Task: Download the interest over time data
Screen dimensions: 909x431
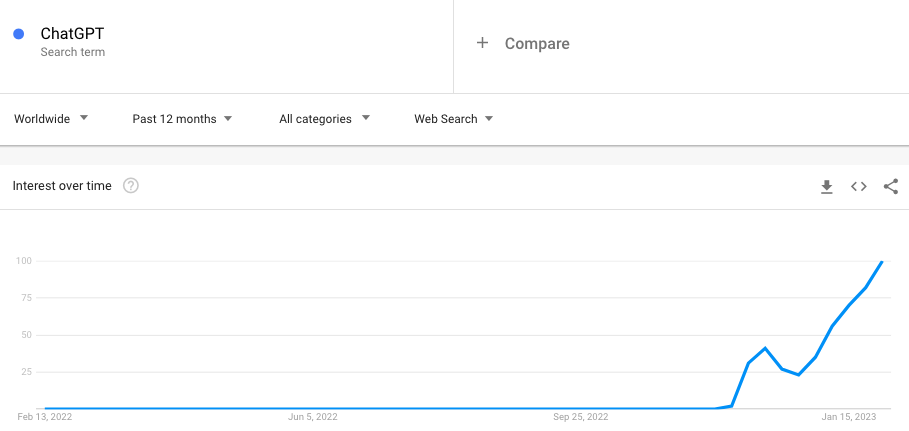Action: [x=827, y=186]
